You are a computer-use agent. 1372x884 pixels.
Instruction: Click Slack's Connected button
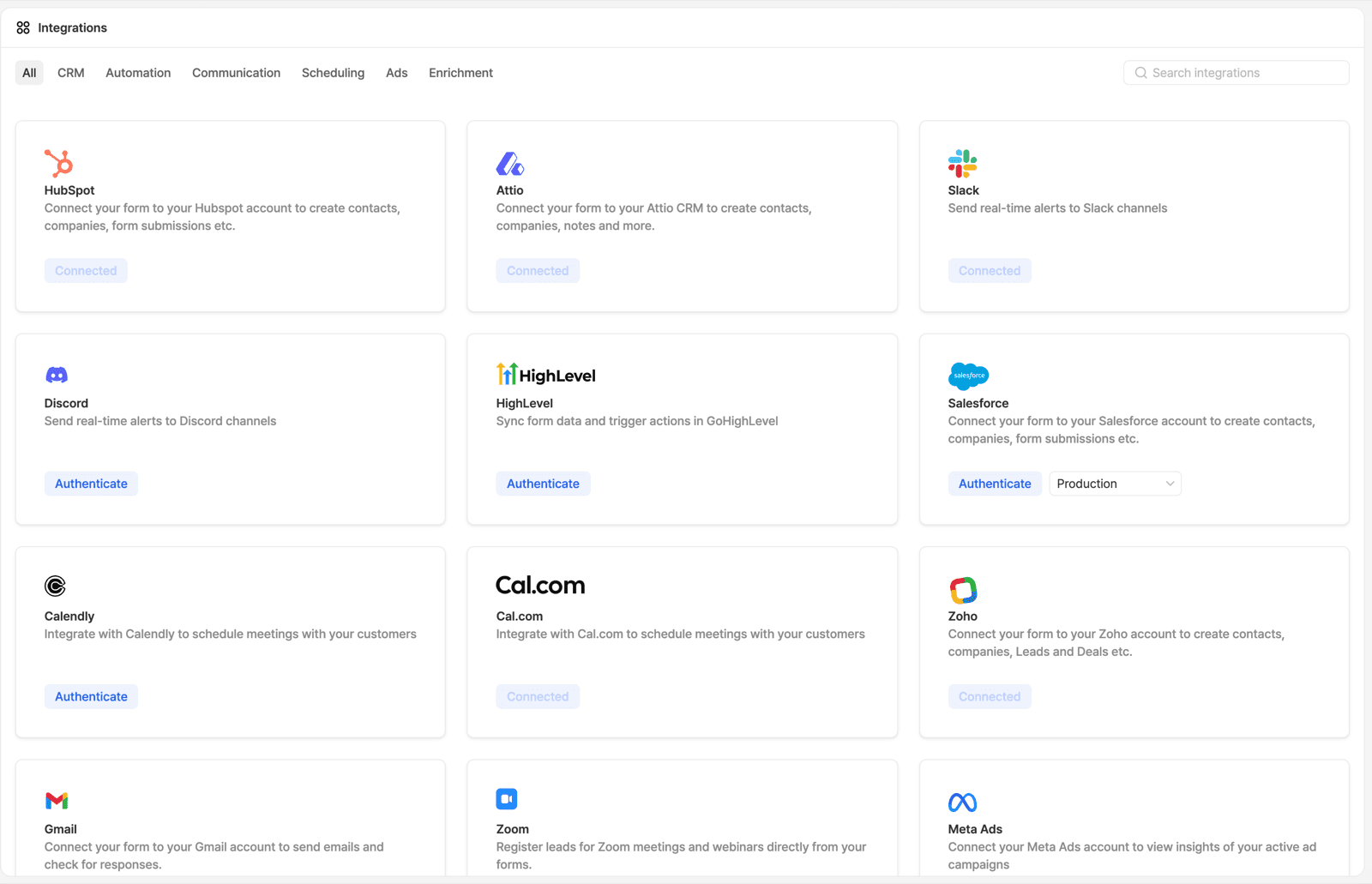tap(990, 271)
